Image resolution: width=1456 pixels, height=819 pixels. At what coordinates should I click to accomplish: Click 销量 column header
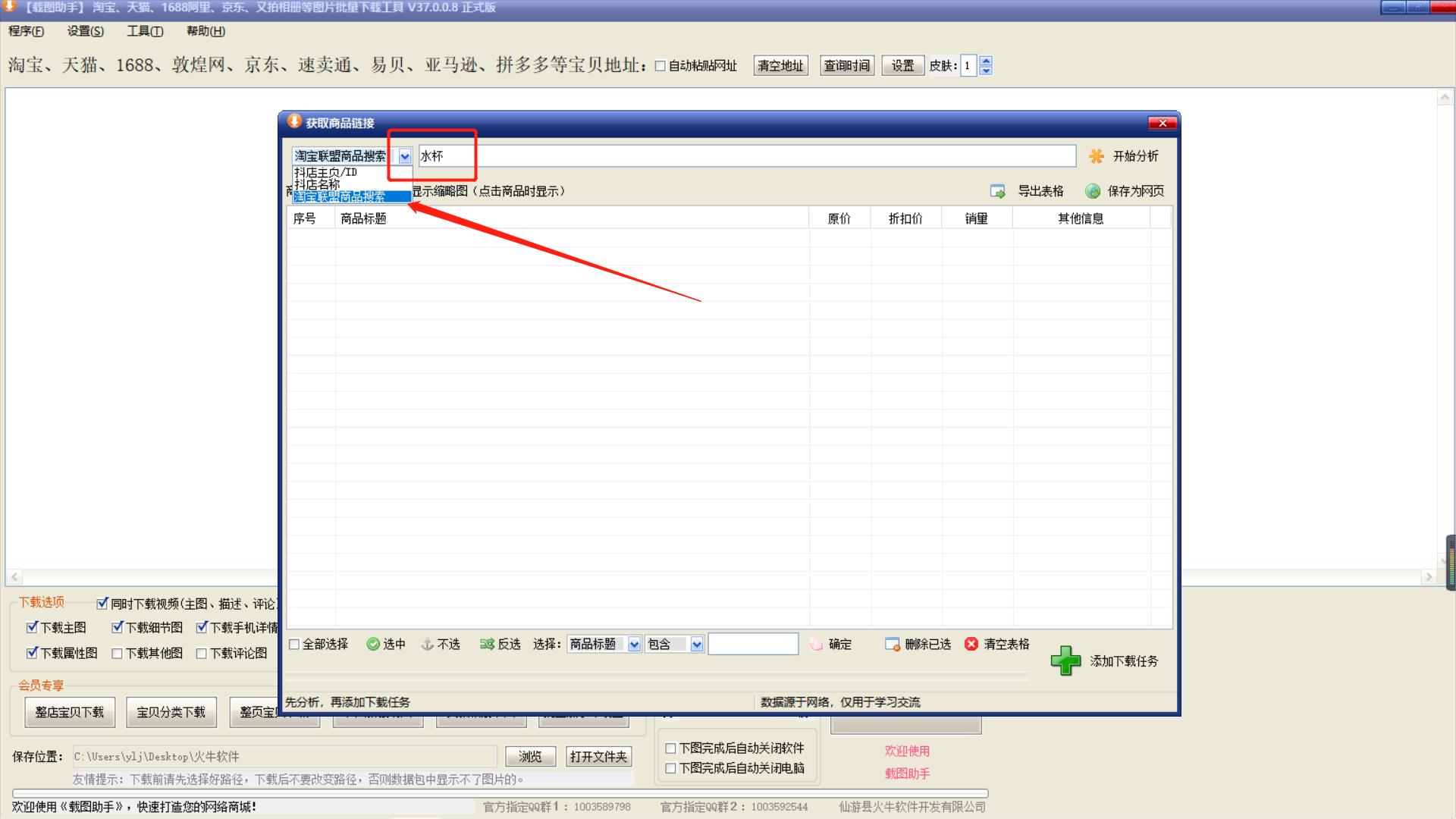pyautogui.click(x=977, y=218)
